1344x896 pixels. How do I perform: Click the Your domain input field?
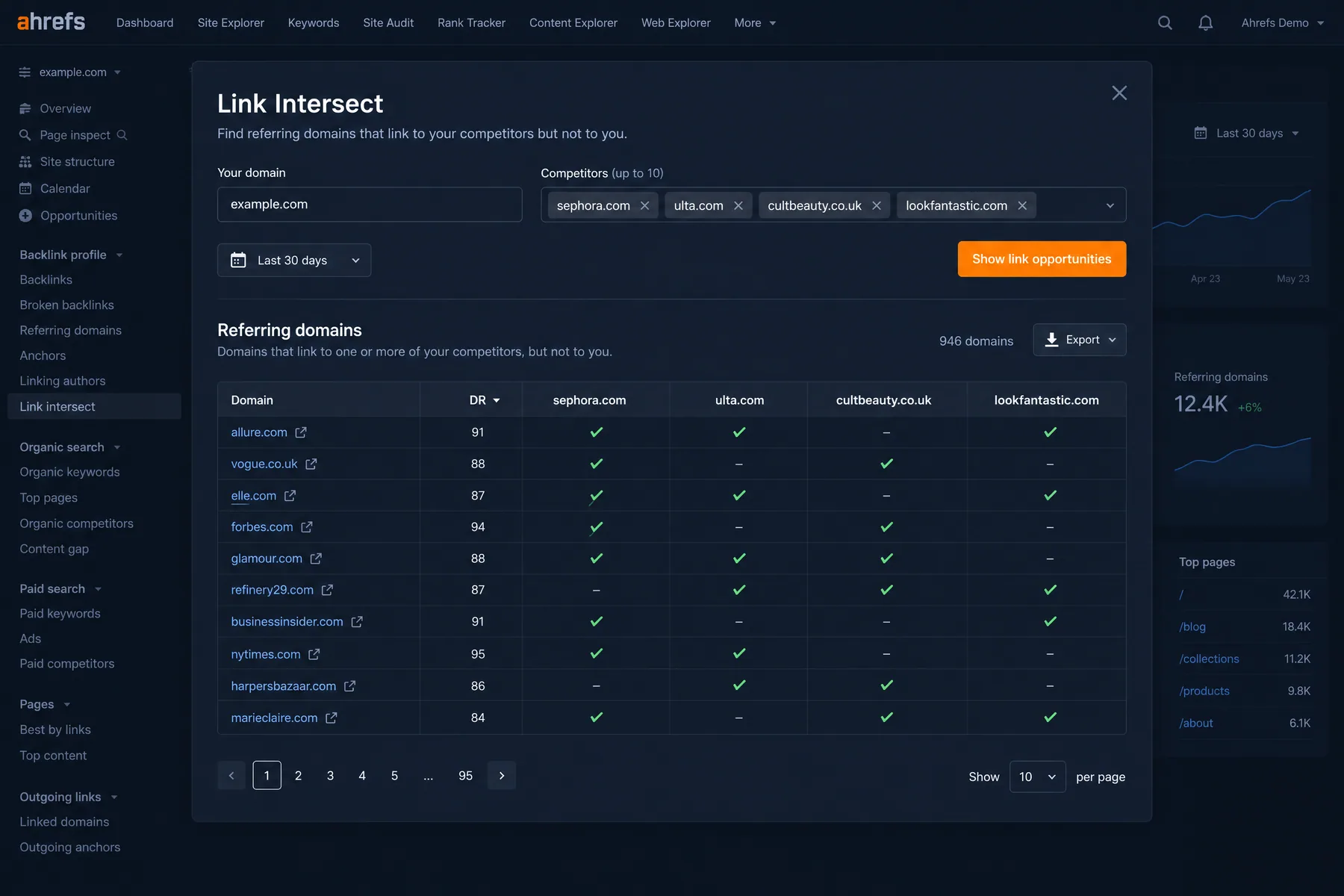(370, 205)
